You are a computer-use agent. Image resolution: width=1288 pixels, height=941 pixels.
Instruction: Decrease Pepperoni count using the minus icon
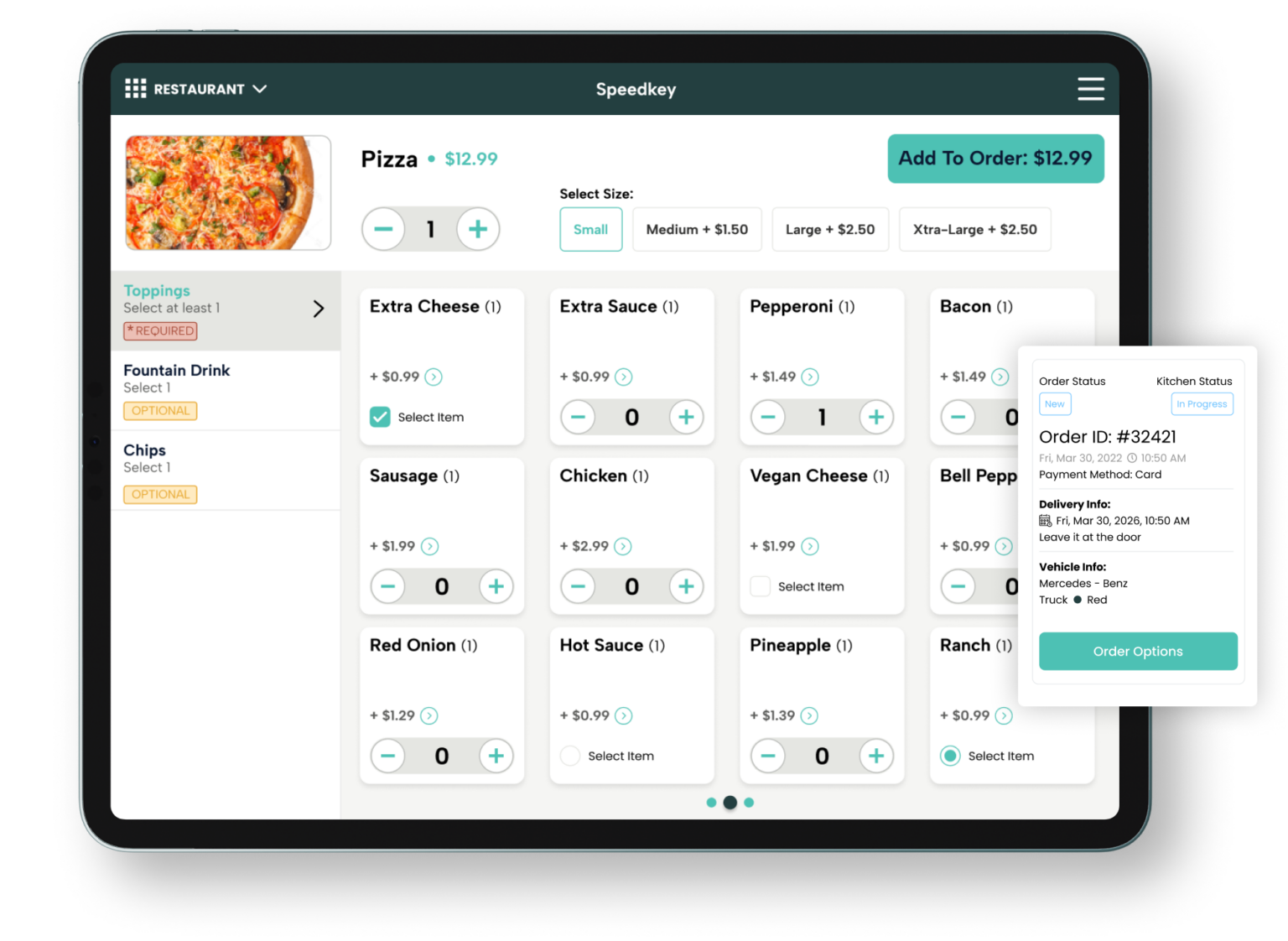768,417
